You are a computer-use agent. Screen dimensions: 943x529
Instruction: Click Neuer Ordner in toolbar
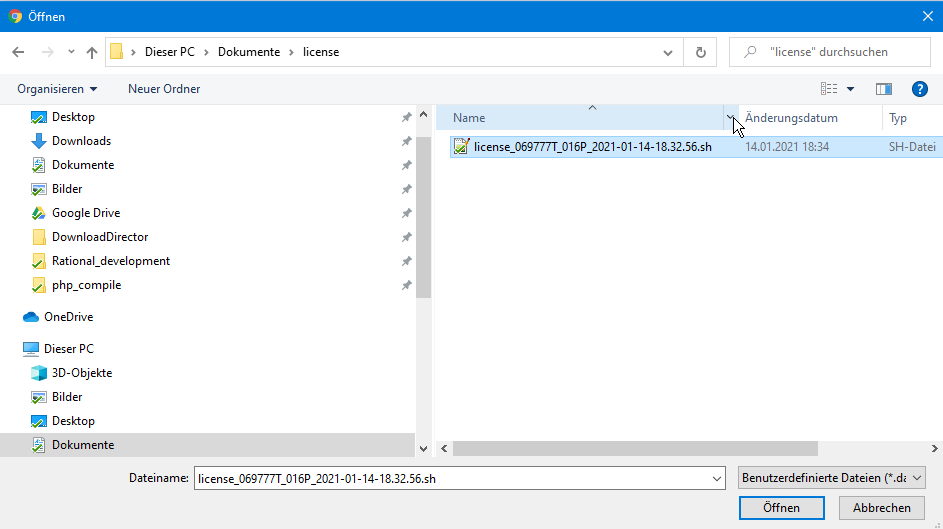164,89
